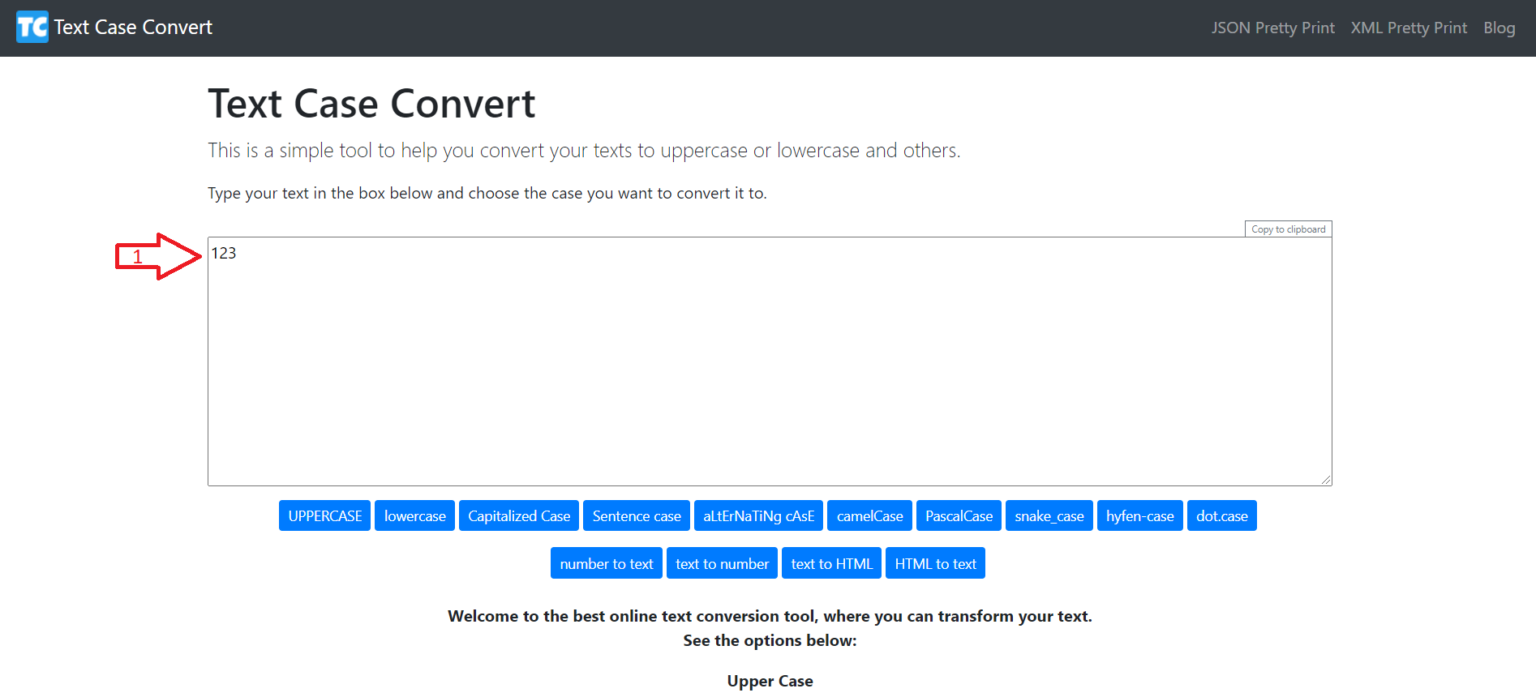The image size is (1536, 697).
Task: Convert text to UPPERCASE
Action: coord(324,515)
